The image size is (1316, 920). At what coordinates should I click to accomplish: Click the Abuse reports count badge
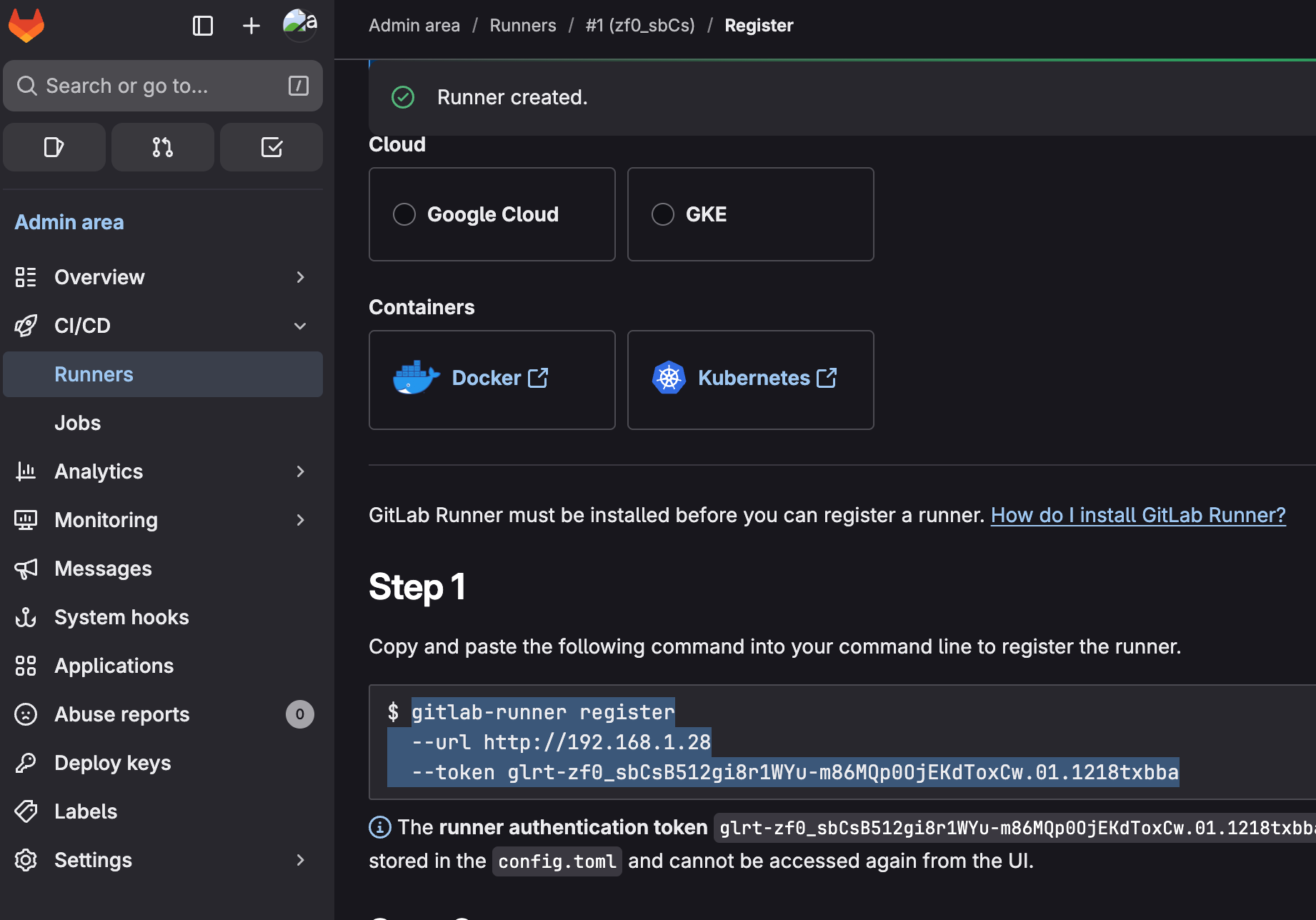pos(300,714)
